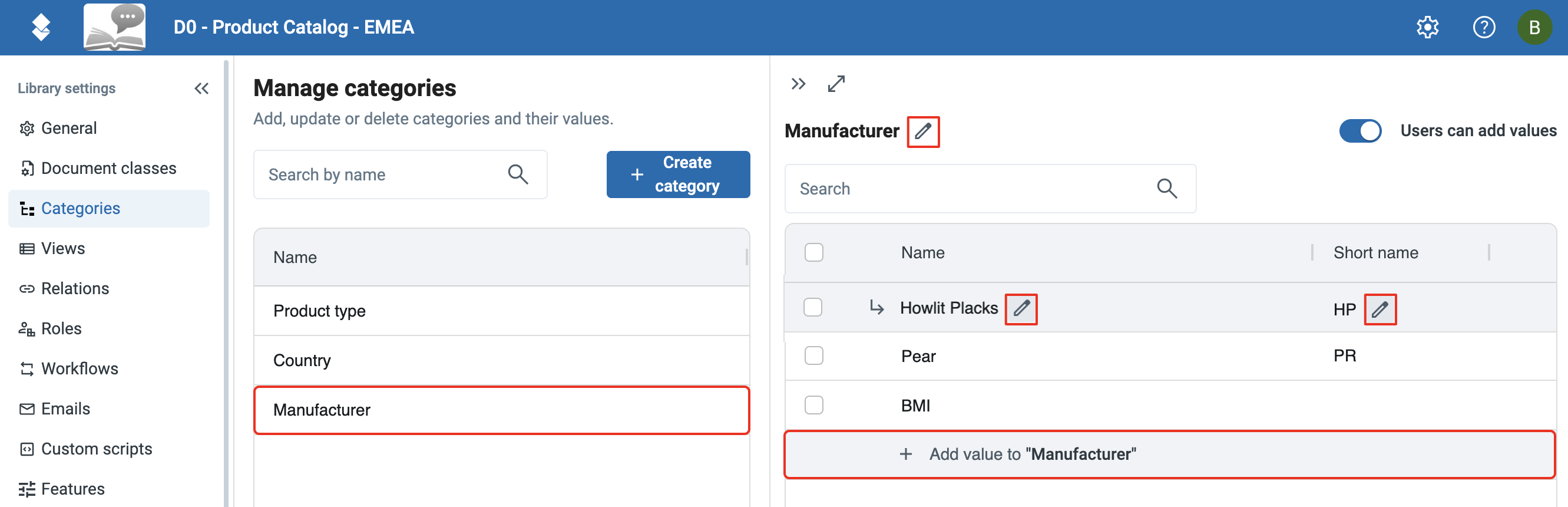This screenshot has height=507, width=1568.
Task: Toggle Users can add values switch
Action: coord(1360,131)
